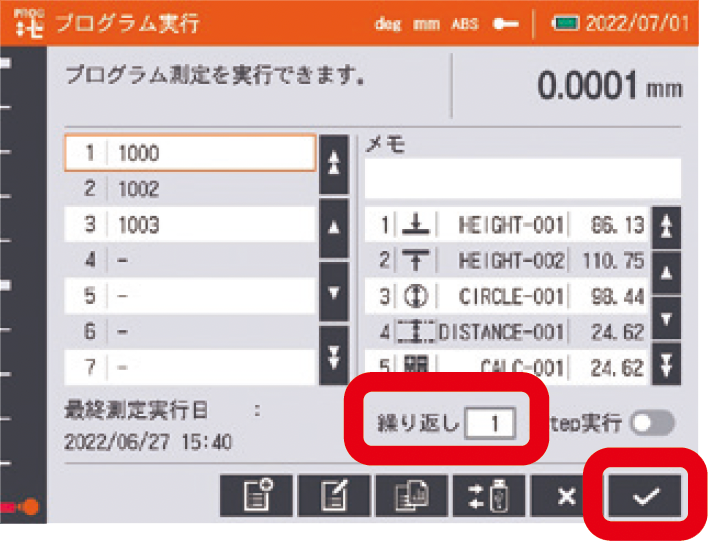This screenshot has height=541, width=708.
Task: Click the checkmark confirm button
Action: point(642,496)
